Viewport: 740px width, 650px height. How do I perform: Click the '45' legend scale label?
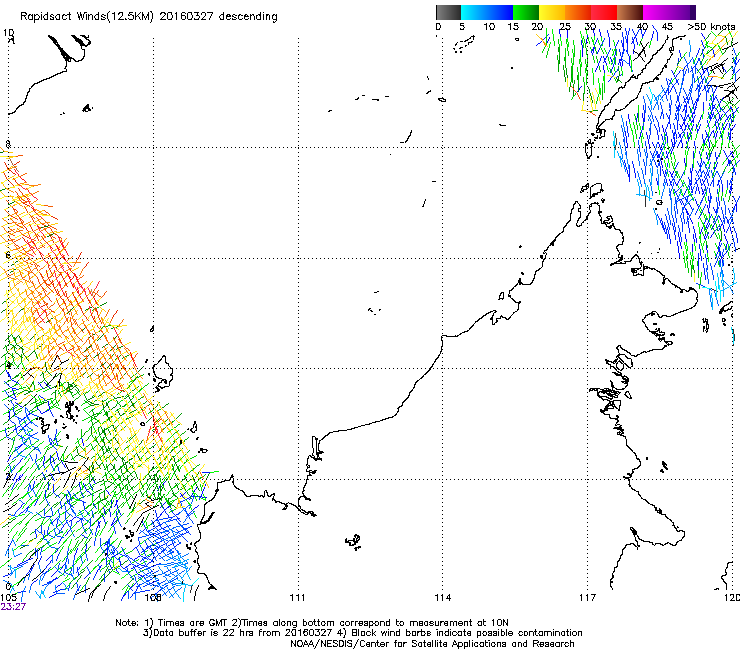[667, 26]
